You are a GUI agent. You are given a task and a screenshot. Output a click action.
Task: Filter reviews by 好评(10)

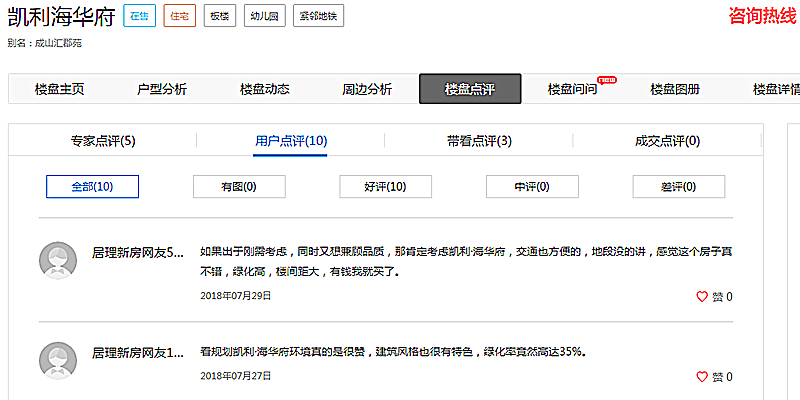click(385, 187)
